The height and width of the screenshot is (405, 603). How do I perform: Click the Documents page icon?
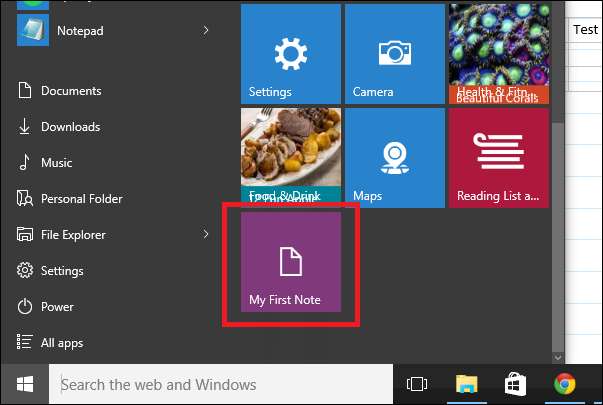[25, 90]
